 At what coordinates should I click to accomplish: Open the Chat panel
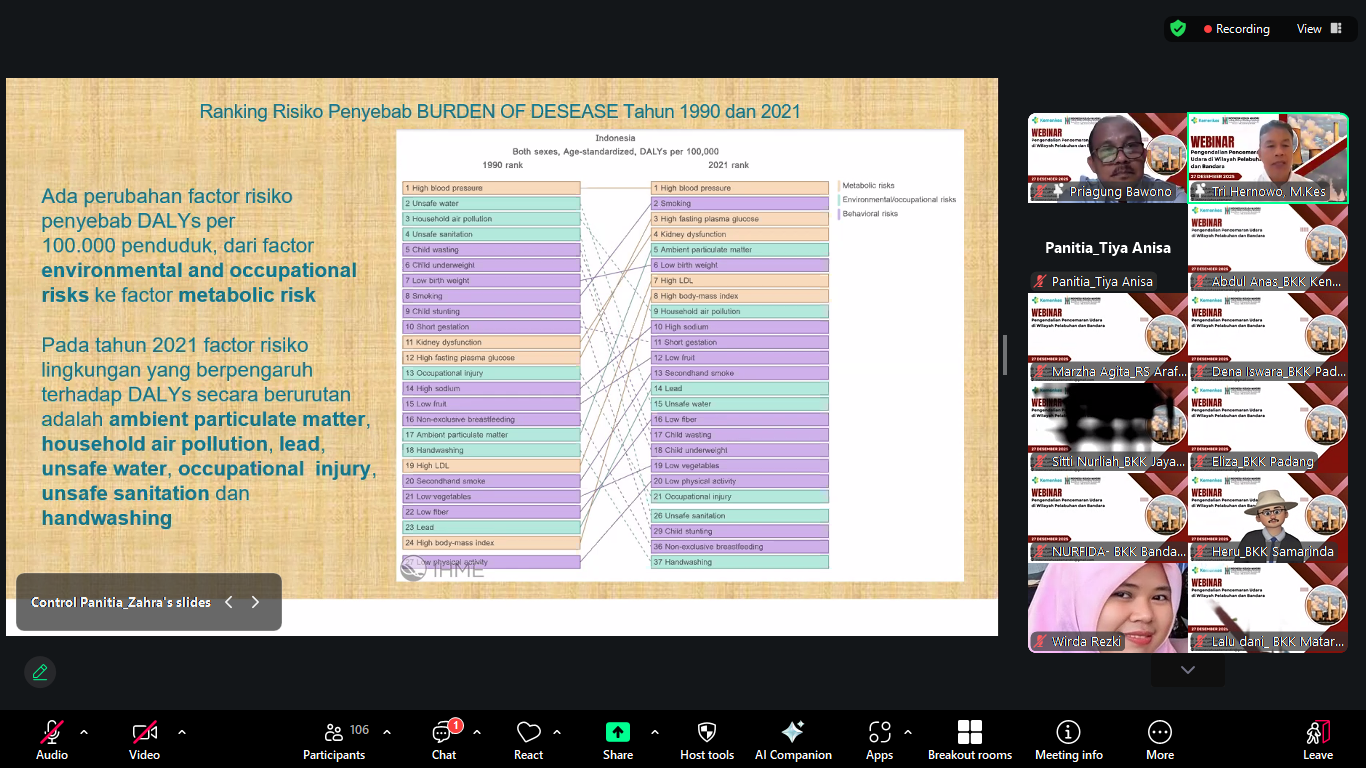(x=444, y=740)
